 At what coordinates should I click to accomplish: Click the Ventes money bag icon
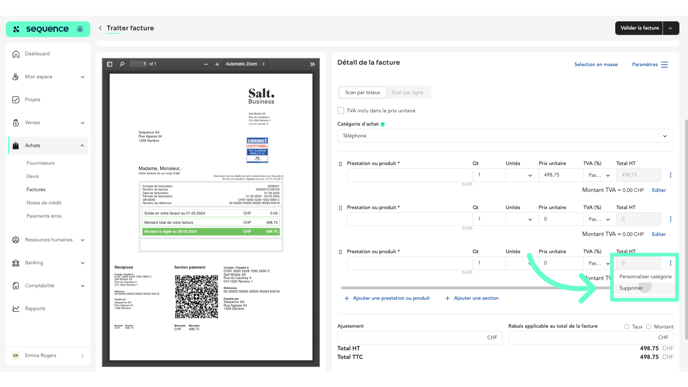(16, 123)
